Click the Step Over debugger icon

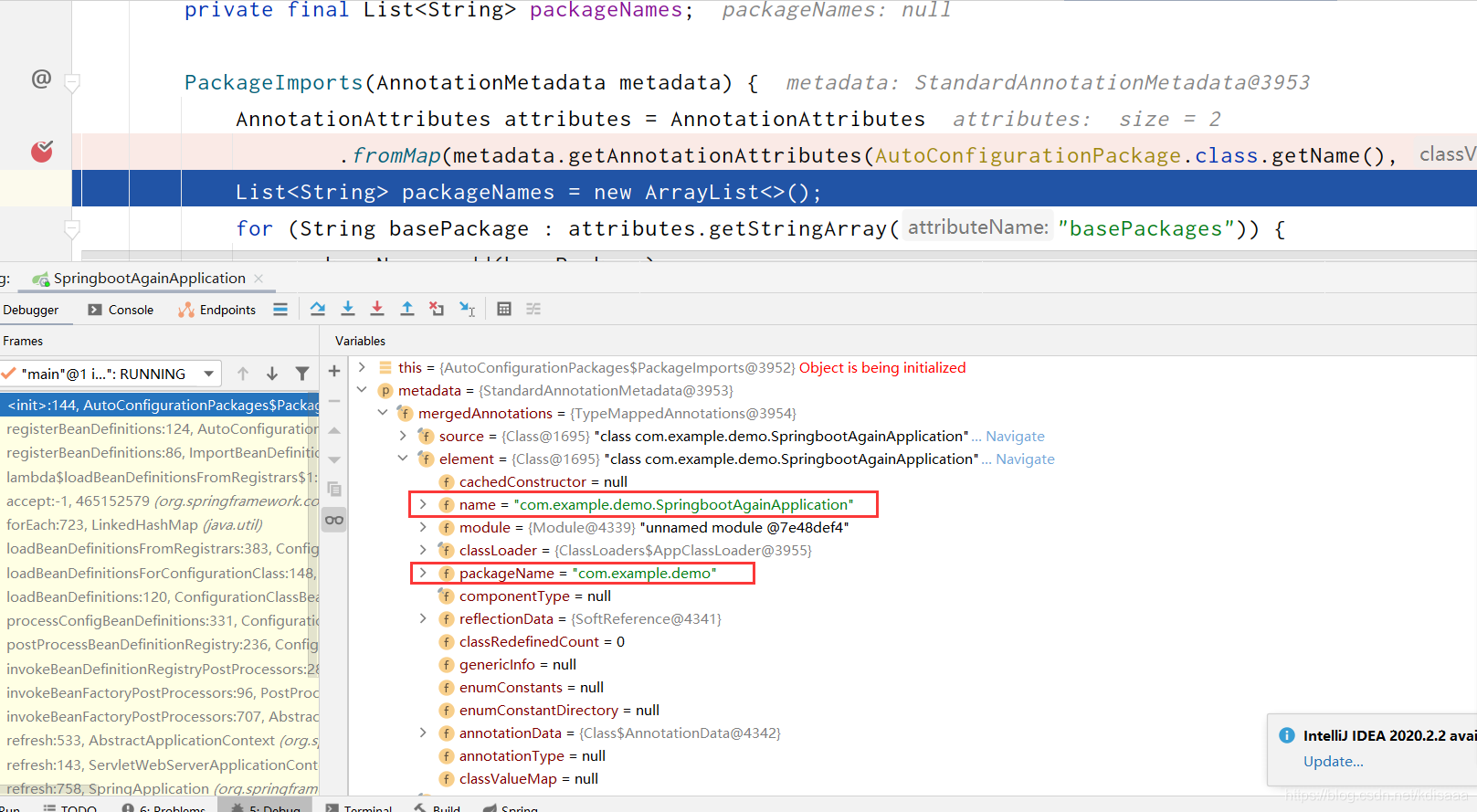tap(317, 309)
